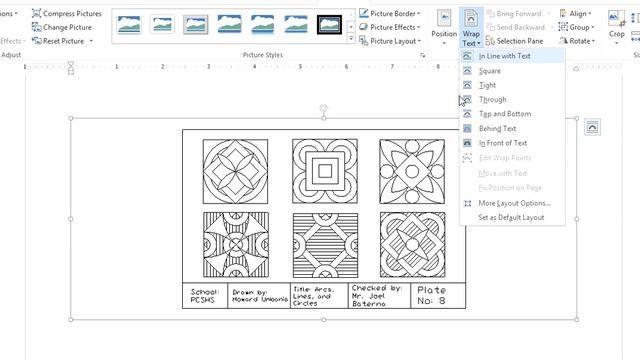Select first picture style thumbnail
This screenshot has width=640, height=360.
(129, 24)
